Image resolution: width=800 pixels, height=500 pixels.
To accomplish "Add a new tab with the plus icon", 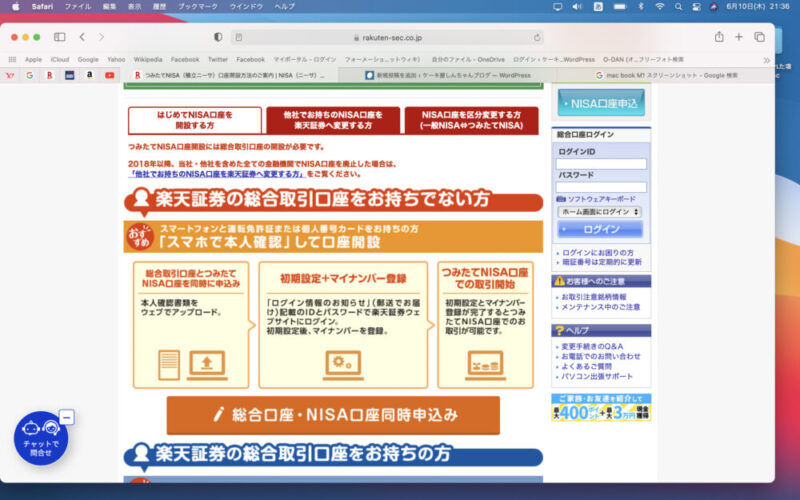I will pyautogui.click(x=739, y=37).
